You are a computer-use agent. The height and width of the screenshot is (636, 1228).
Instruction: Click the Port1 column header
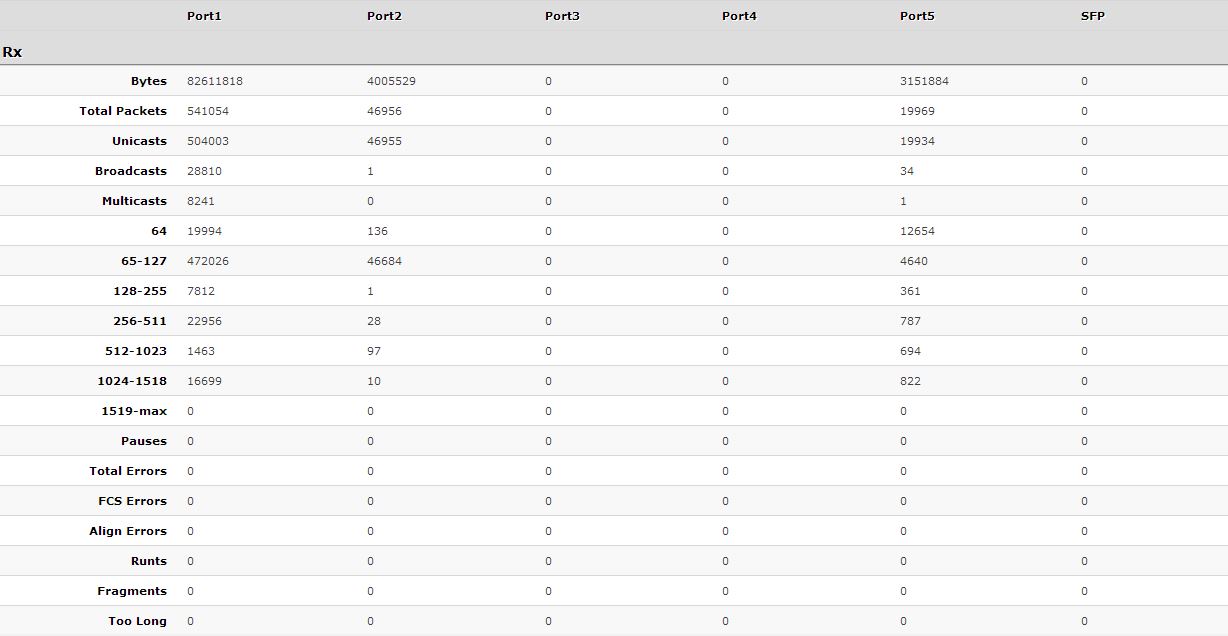click(204, 16)
